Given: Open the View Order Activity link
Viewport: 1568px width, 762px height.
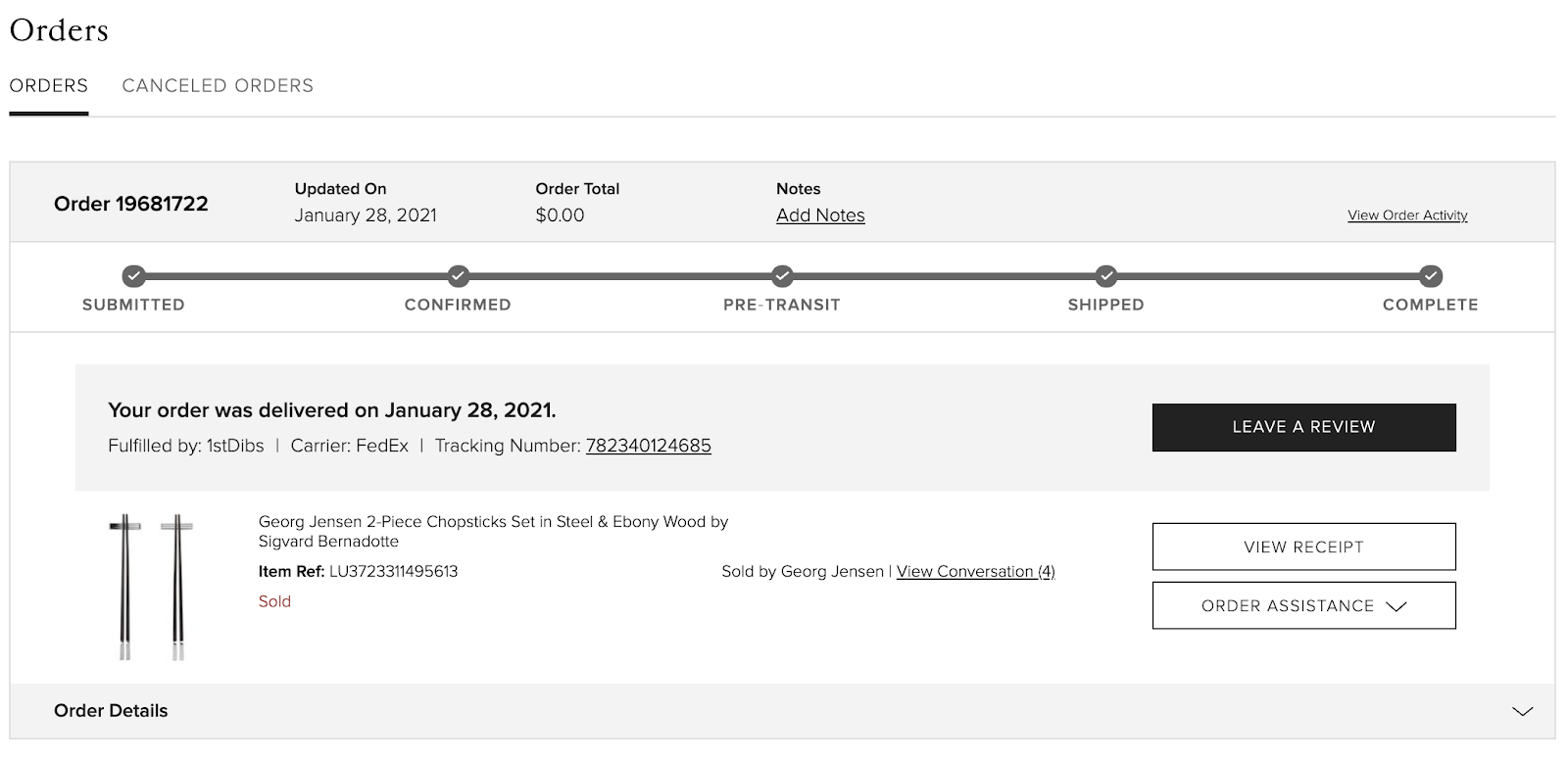Looking at the screenshot, I should pyautogui.click(x=1407, y=215).
